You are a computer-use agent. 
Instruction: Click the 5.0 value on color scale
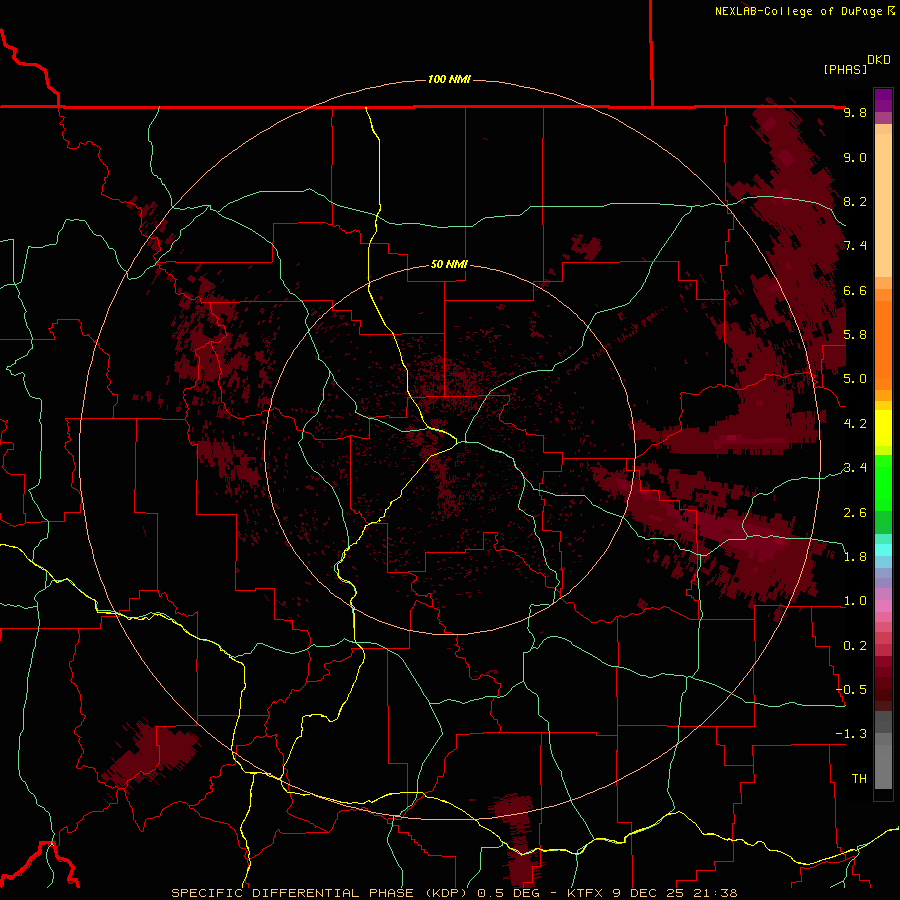[855, 379]
